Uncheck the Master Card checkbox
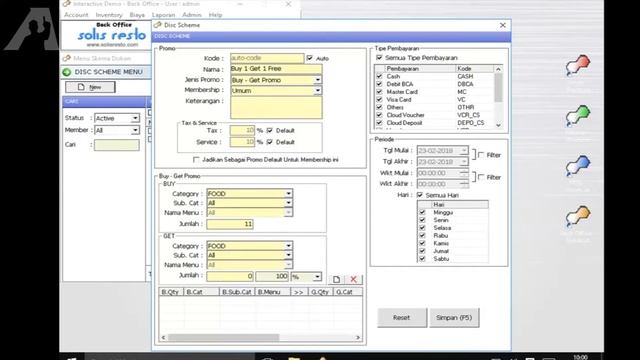This screenshot has height=360, width=640. [x=379, y=92]
